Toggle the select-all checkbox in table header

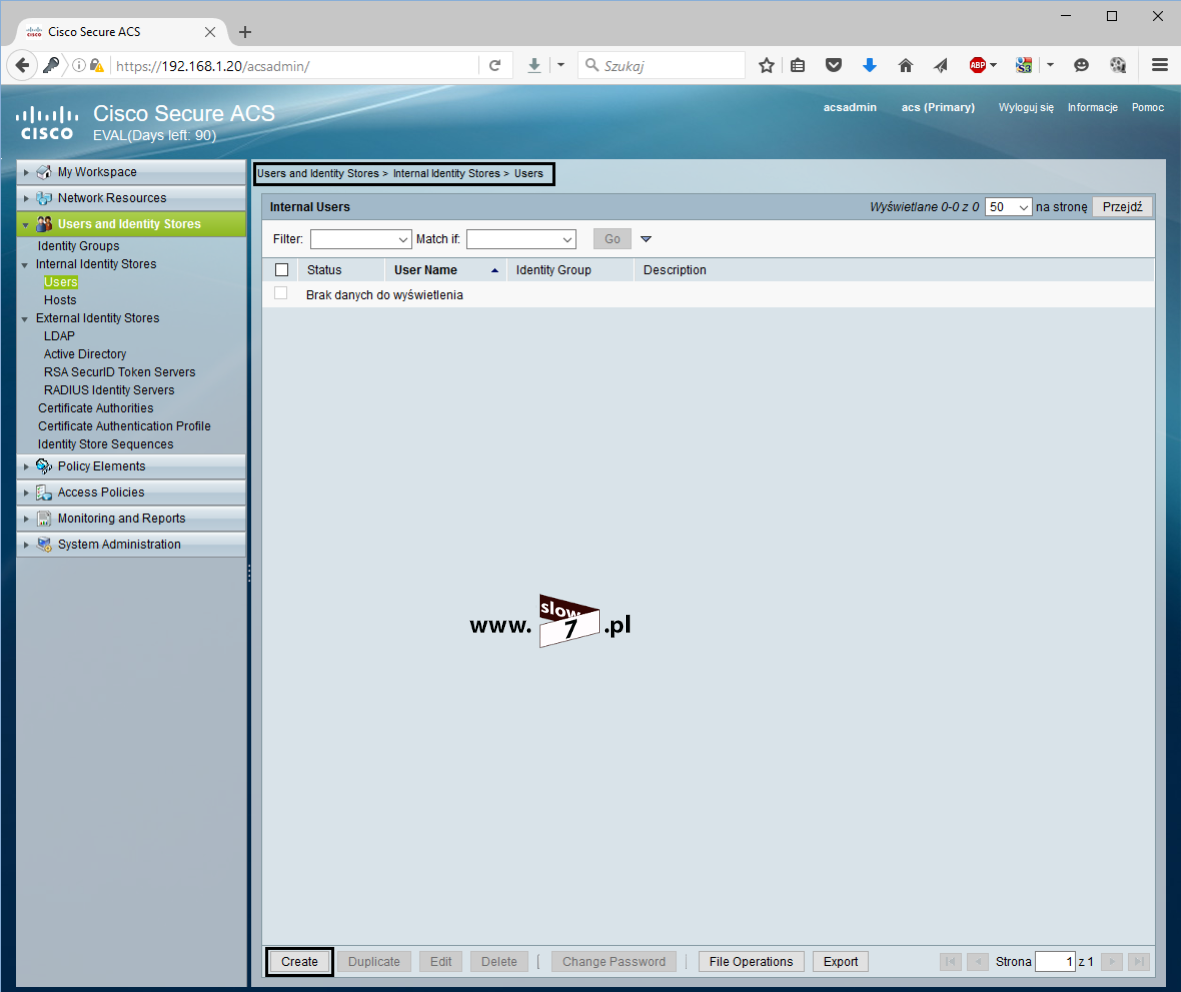[282, 270]
